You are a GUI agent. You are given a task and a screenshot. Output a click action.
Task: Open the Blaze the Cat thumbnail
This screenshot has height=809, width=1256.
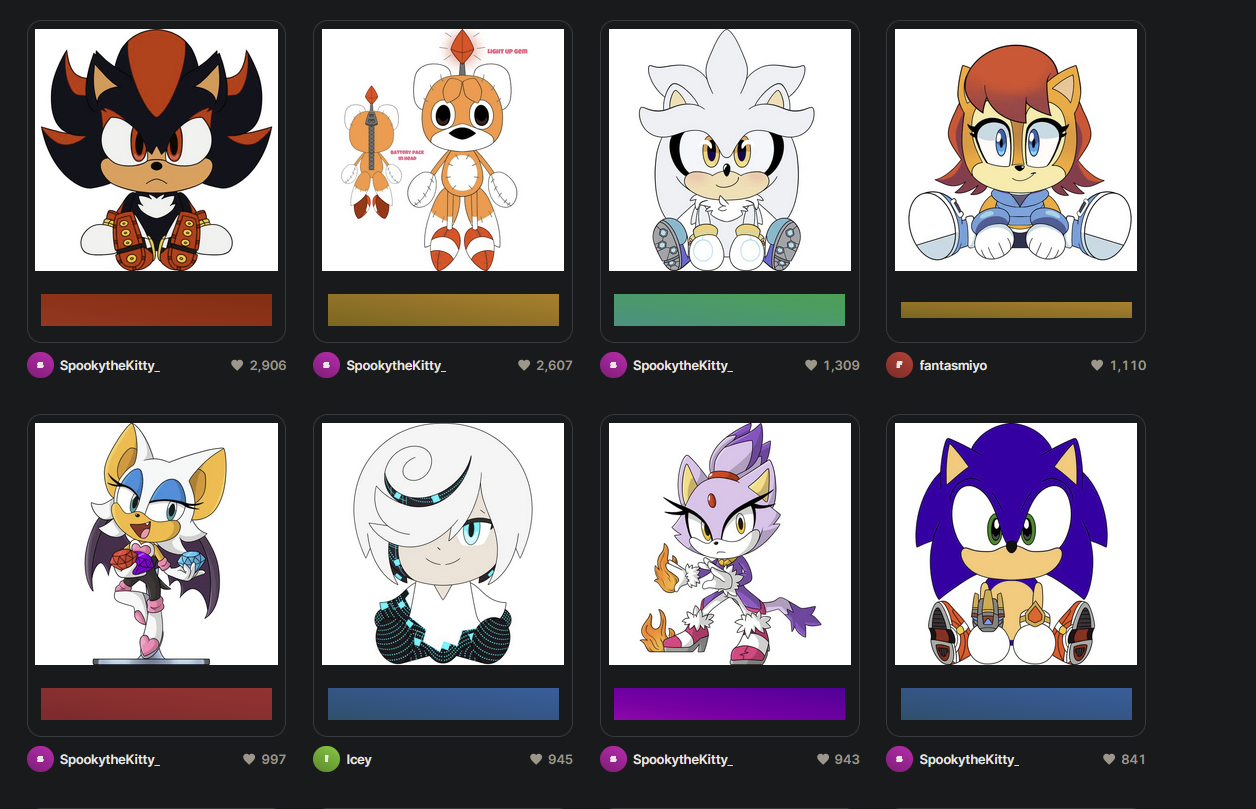[x=730, y=544]
